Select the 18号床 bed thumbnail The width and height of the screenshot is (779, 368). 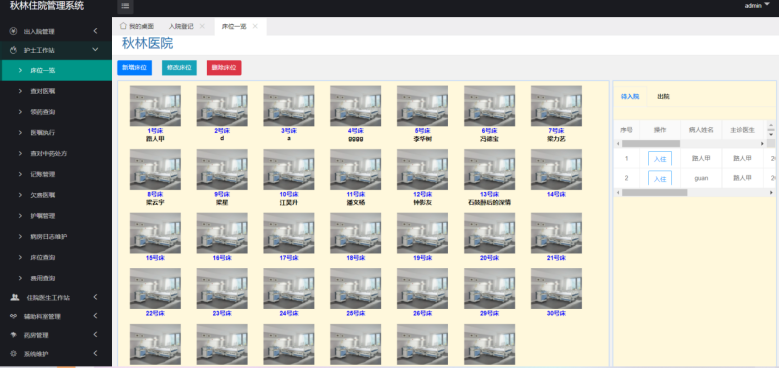pyautogui.click(x=356, y=233)
